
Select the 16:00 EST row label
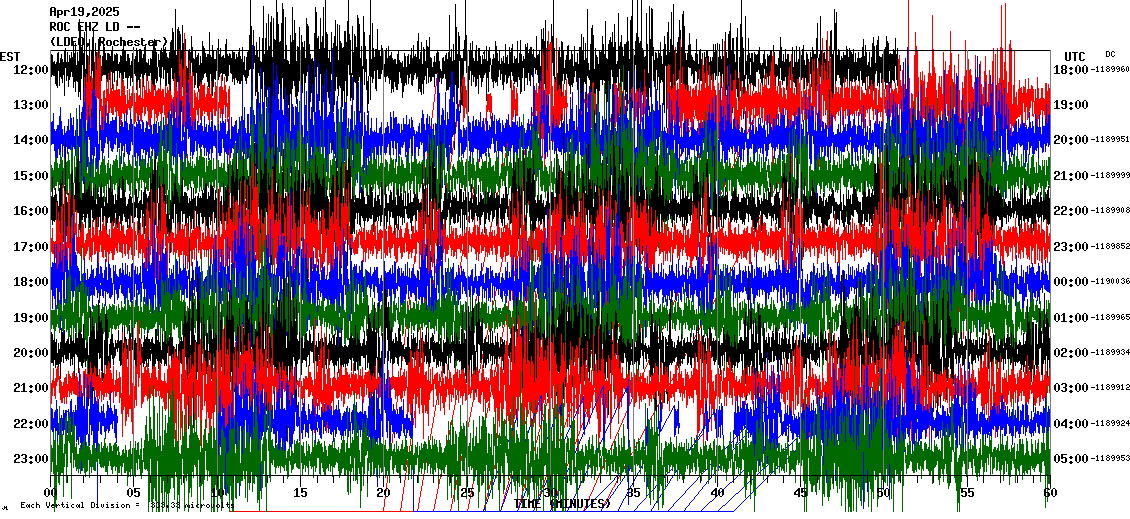(30, 211)
